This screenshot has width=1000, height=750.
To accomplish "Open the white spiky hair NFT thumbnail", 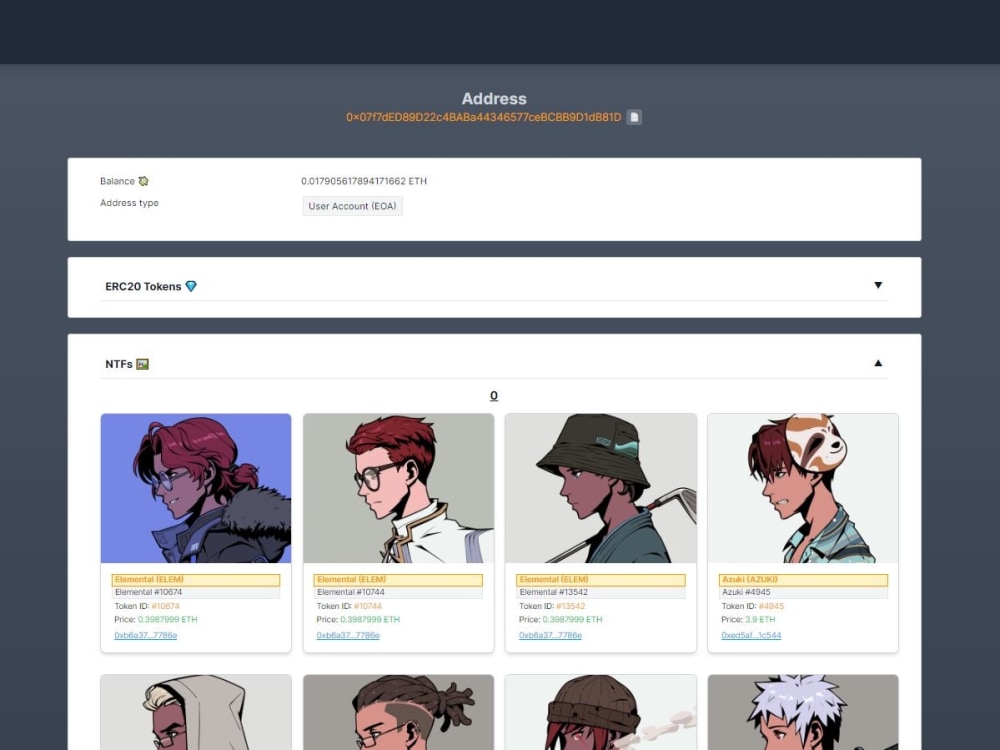I will [803, 712].
